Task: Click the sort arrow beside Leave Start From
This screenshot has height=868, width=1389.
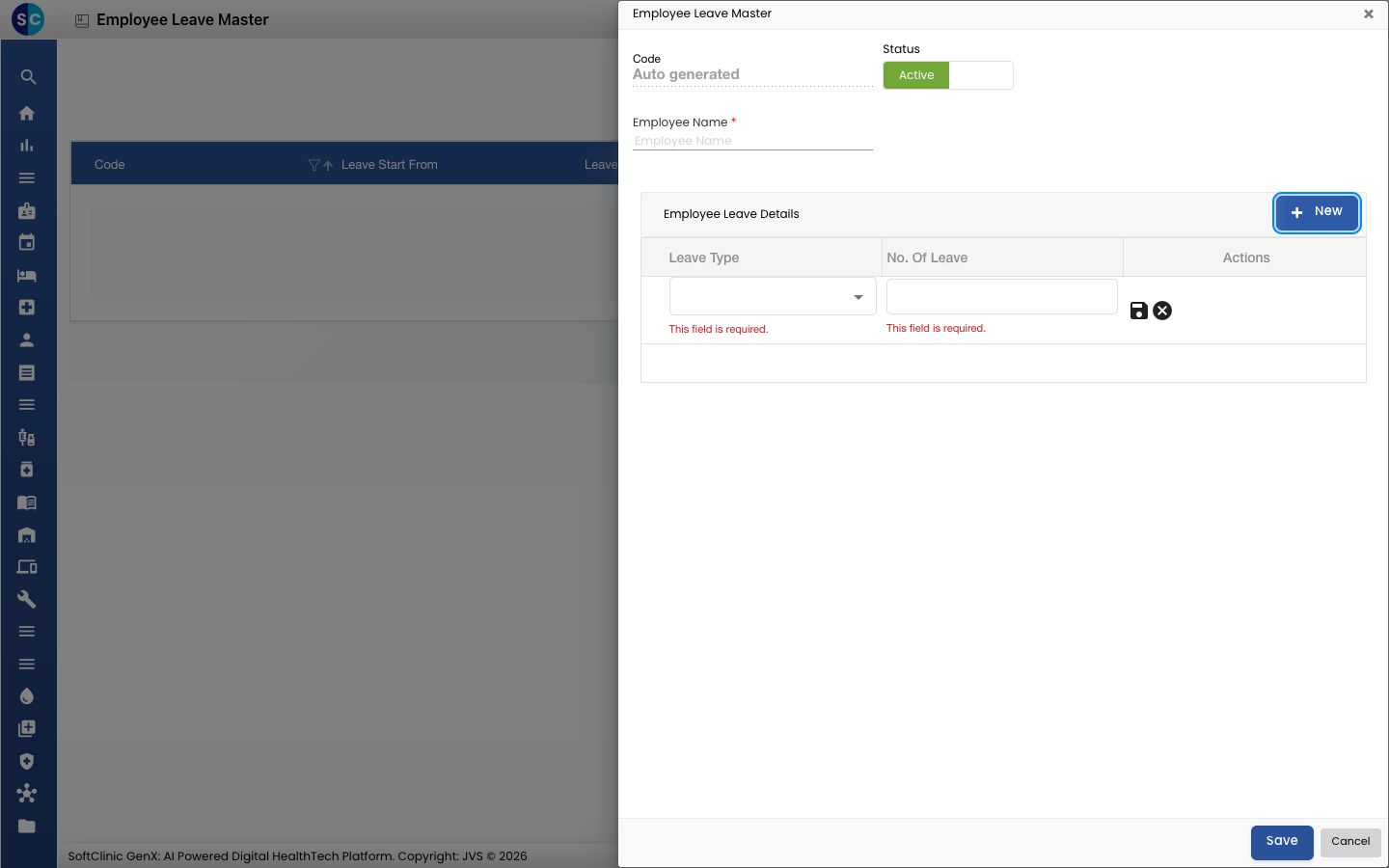Action: click(328, 166)
